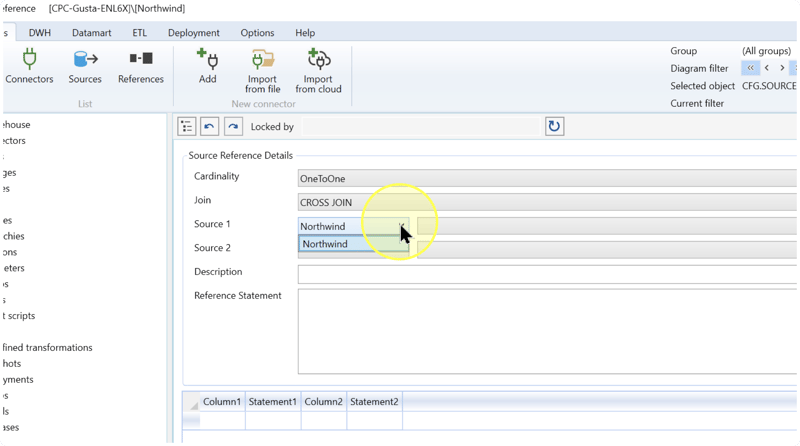Go to previous diagram filter
800x446 pixels.
766,68
